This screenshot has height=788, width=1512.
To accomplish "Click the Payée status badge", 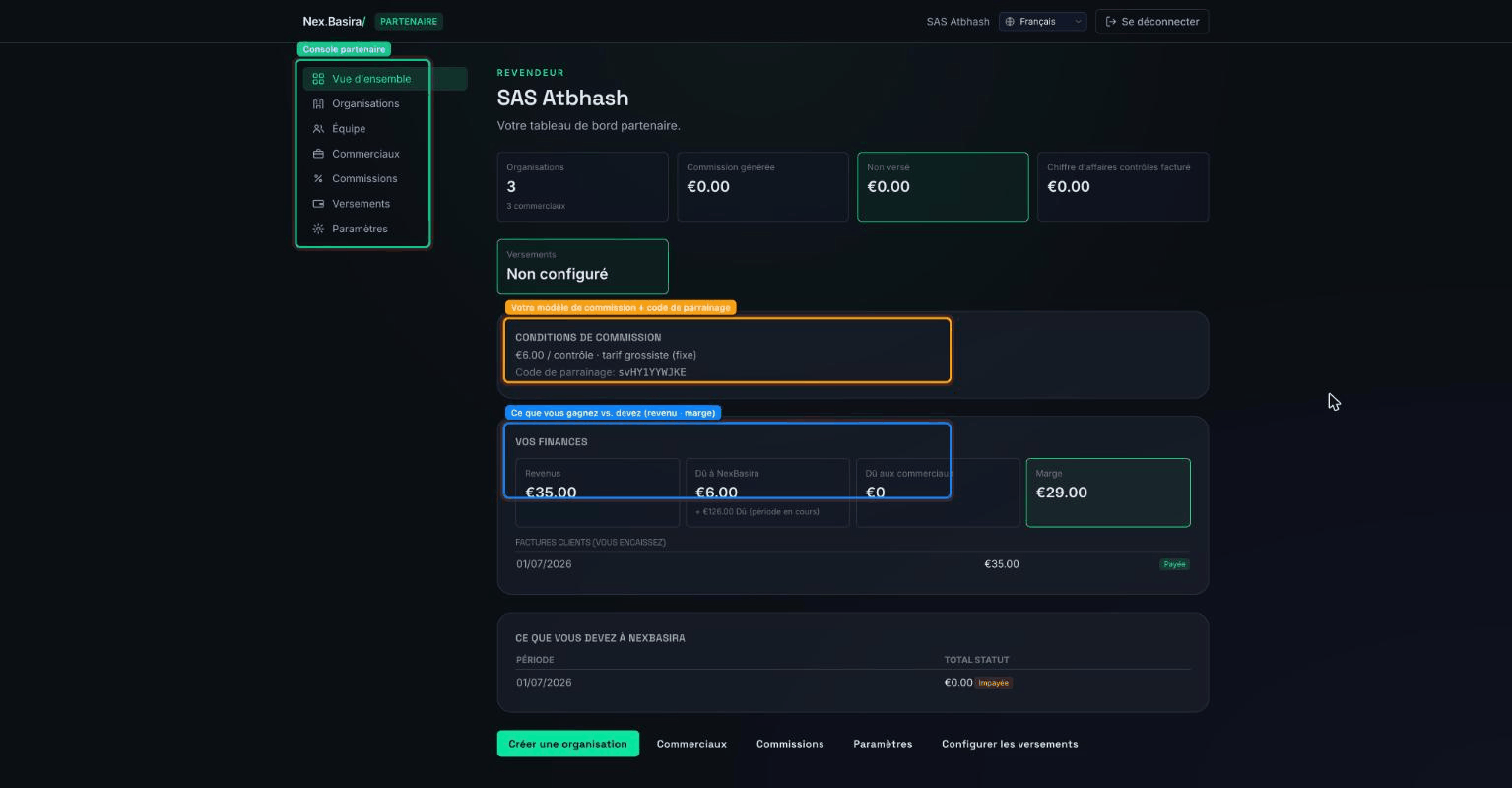I will coord(1174,564).
